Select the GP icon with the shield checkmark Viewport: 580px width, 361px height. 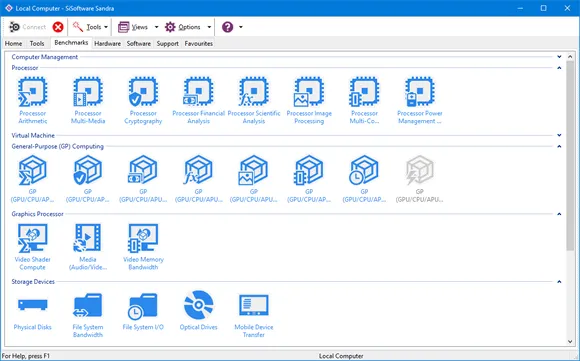[x=88, y=179]
